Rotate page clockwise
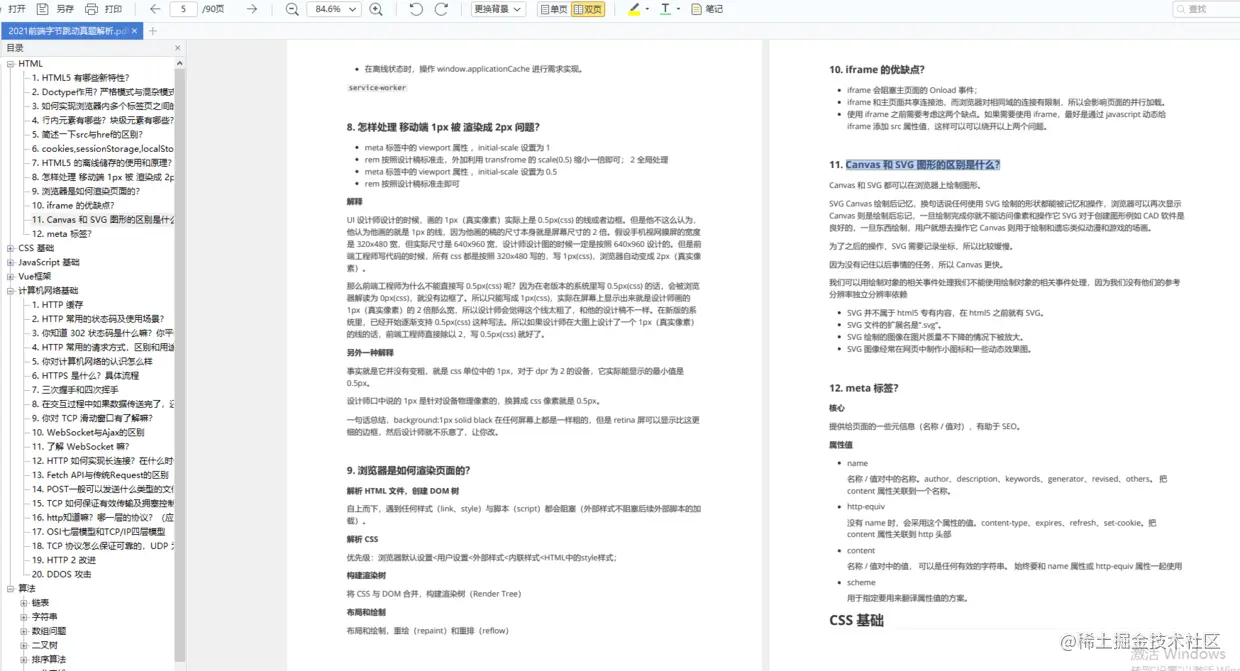 click(443, 9)
